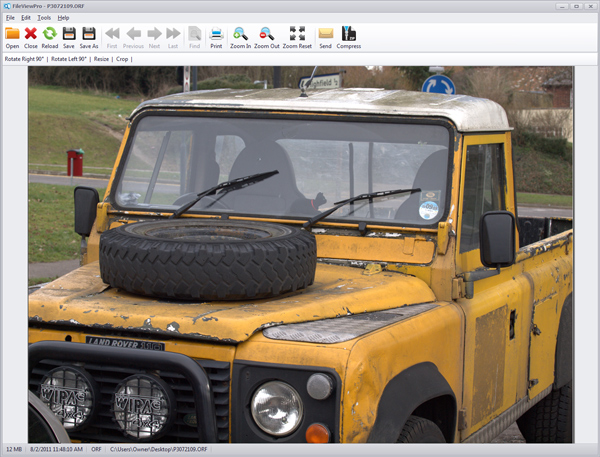
Task: Open the File menu
Action: click(10, 18)
